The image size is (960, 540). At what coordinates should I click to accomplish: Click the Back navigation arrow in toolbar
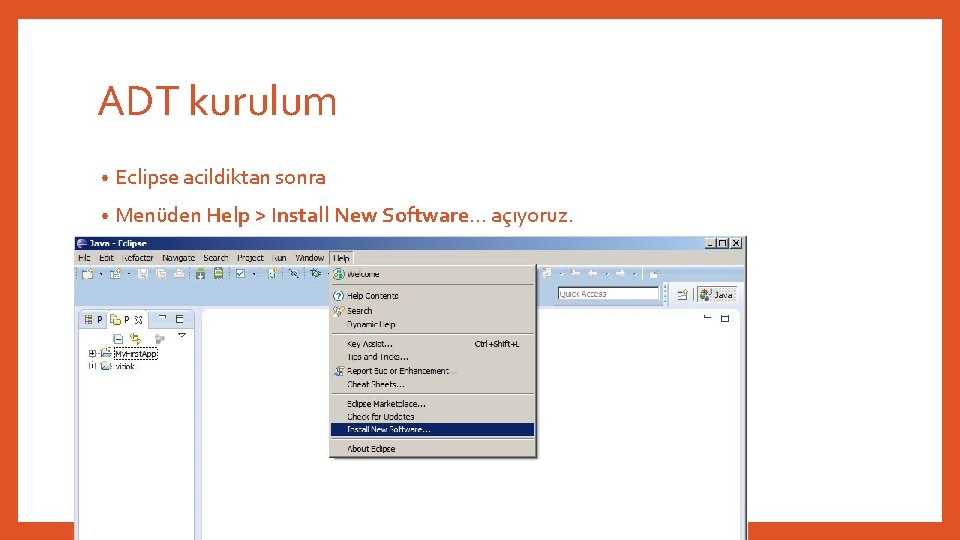click(592, 274)
